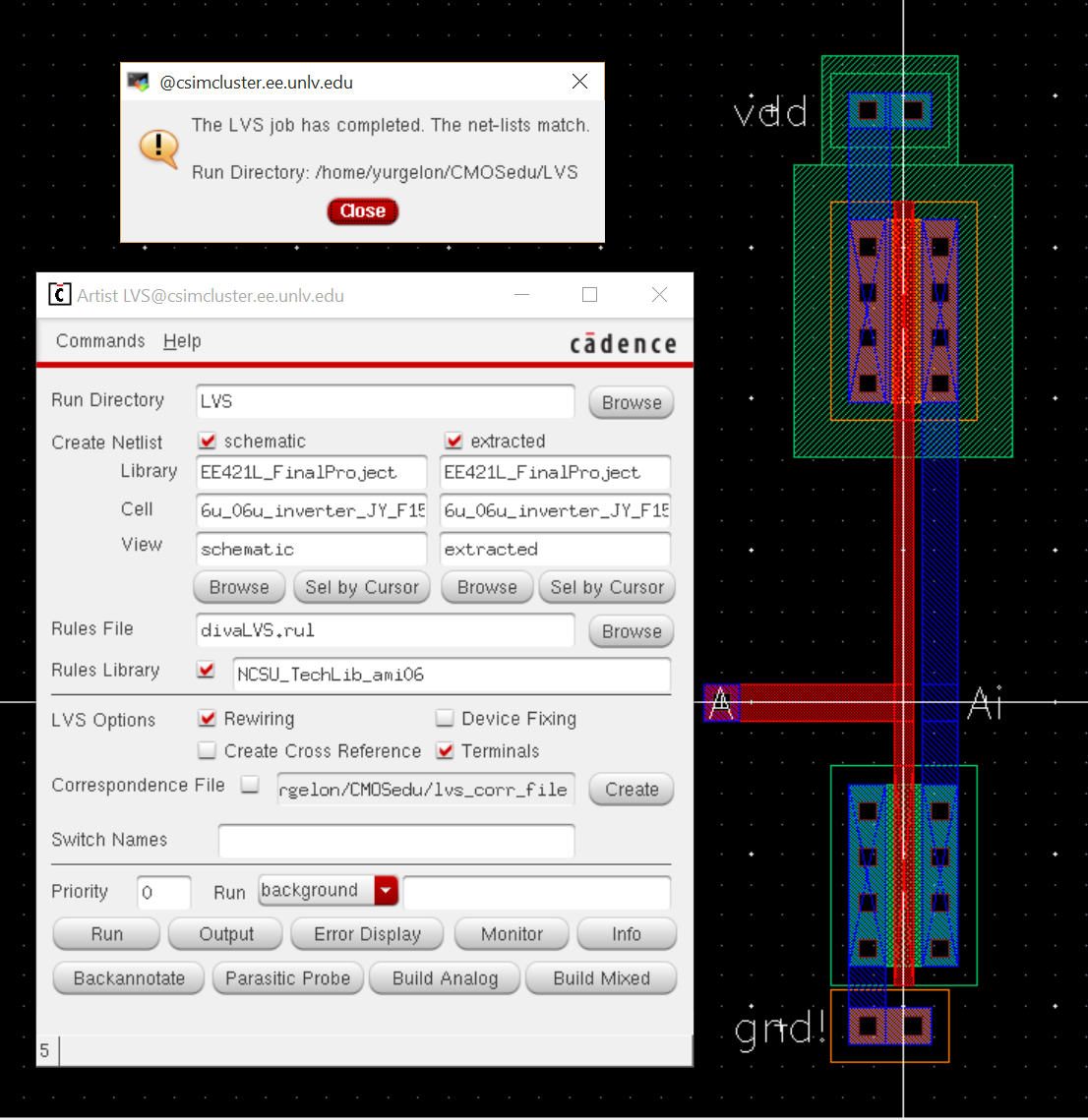The width and height of the screenshot is (1088, 1120).
Task: Click the Backannotate button
Action: pos(129,977)
